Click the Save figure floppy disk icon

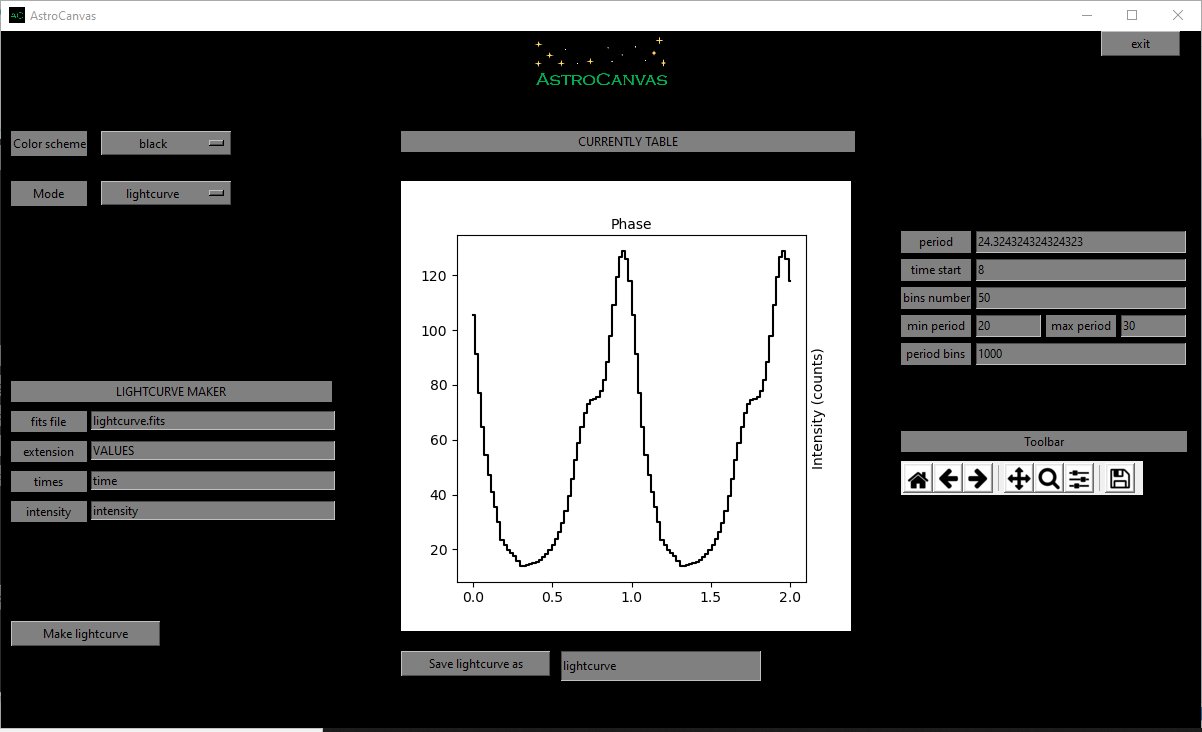tap(1120, 479)
